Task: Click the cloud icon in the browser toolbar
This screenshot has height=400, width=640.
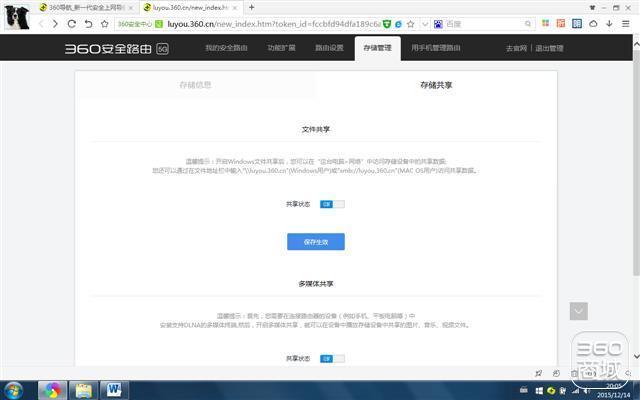Action: (x=593, y=23)
